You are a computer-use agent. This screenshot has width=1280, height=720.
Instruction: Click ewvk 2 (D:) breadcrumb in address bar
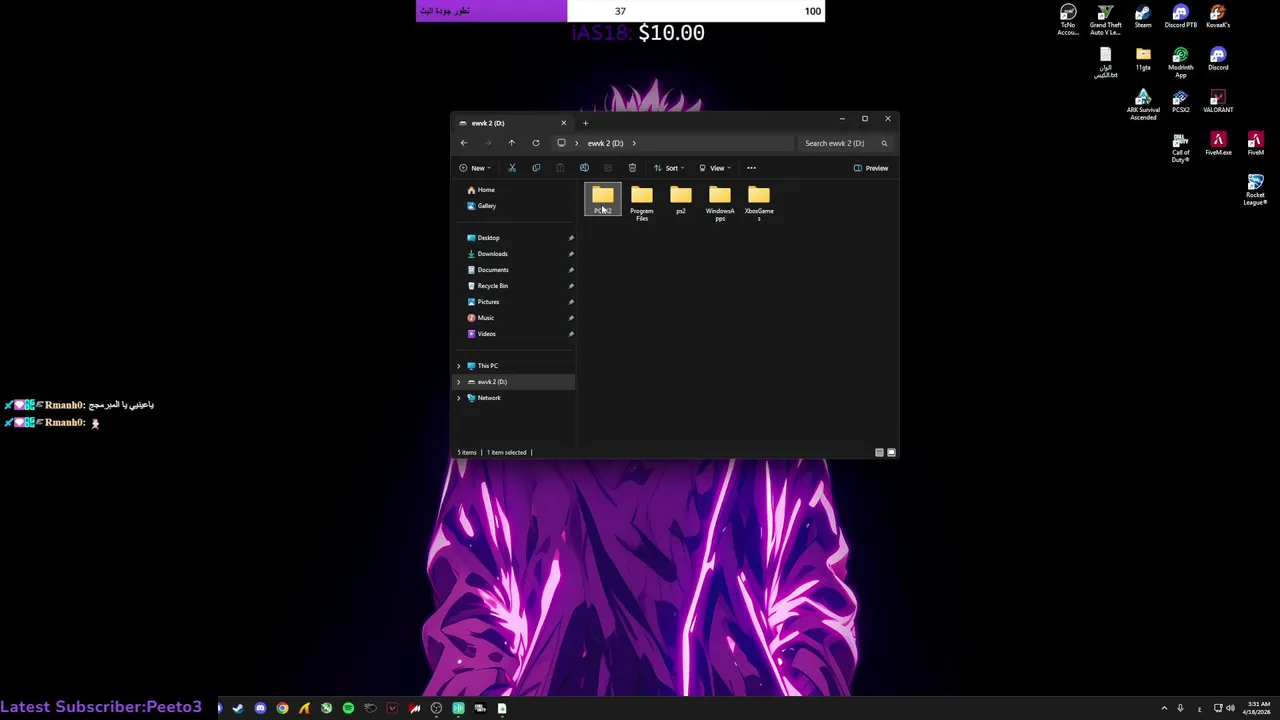(x=605, y=143)
